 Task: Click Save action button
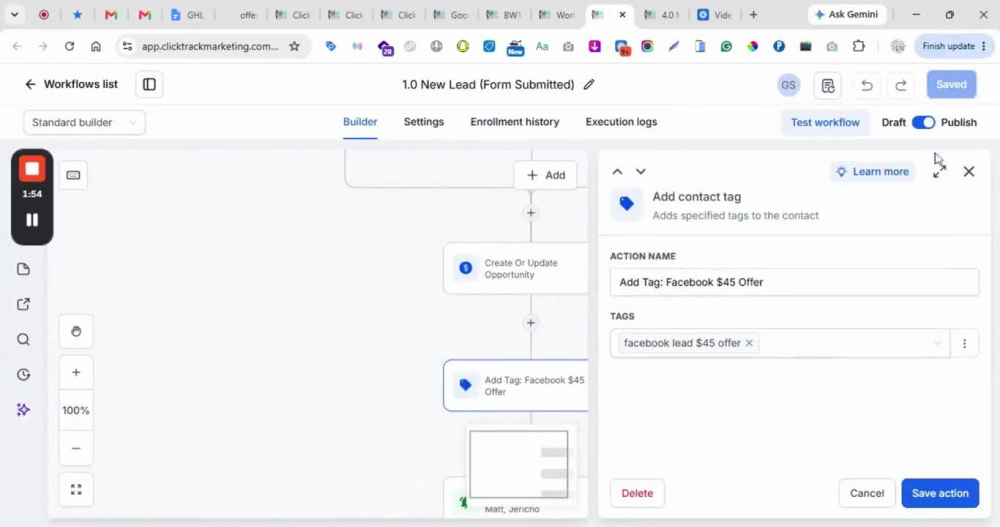940,493
